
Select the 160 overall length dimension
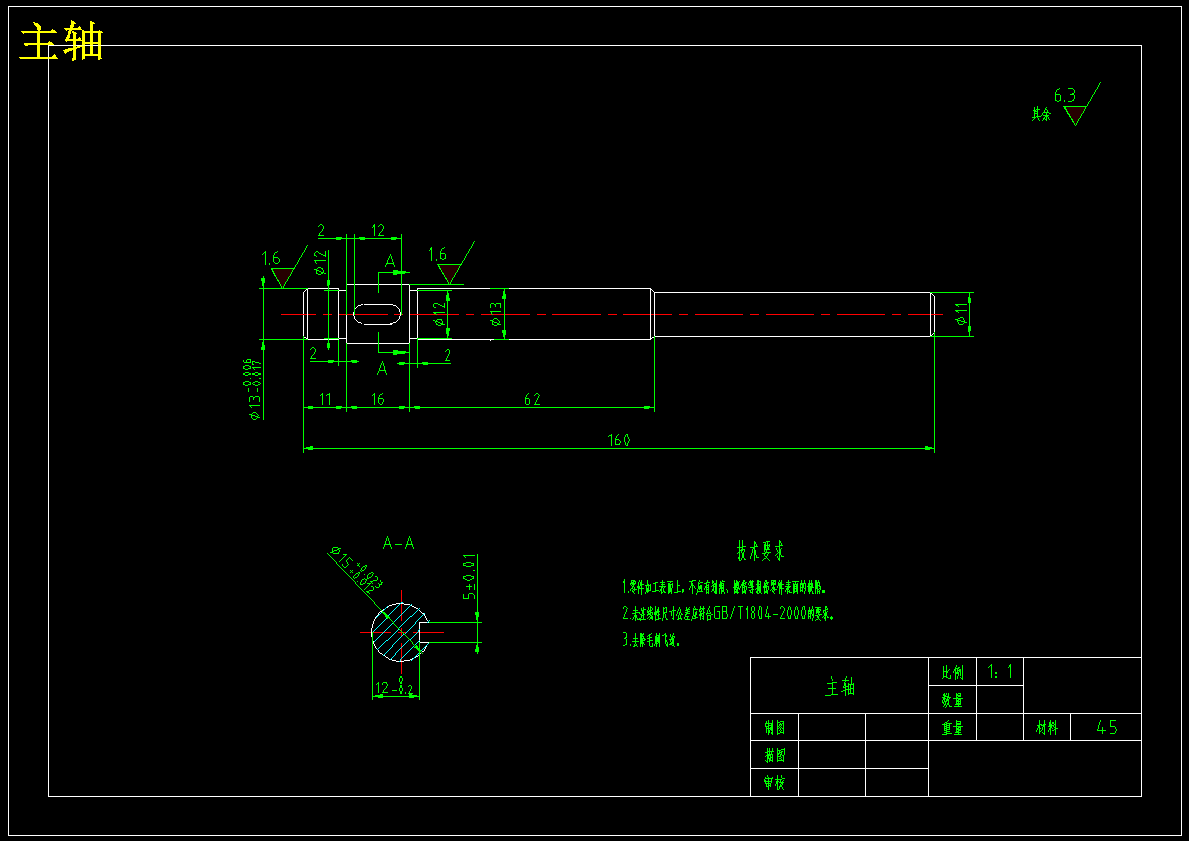pos(619,440)
